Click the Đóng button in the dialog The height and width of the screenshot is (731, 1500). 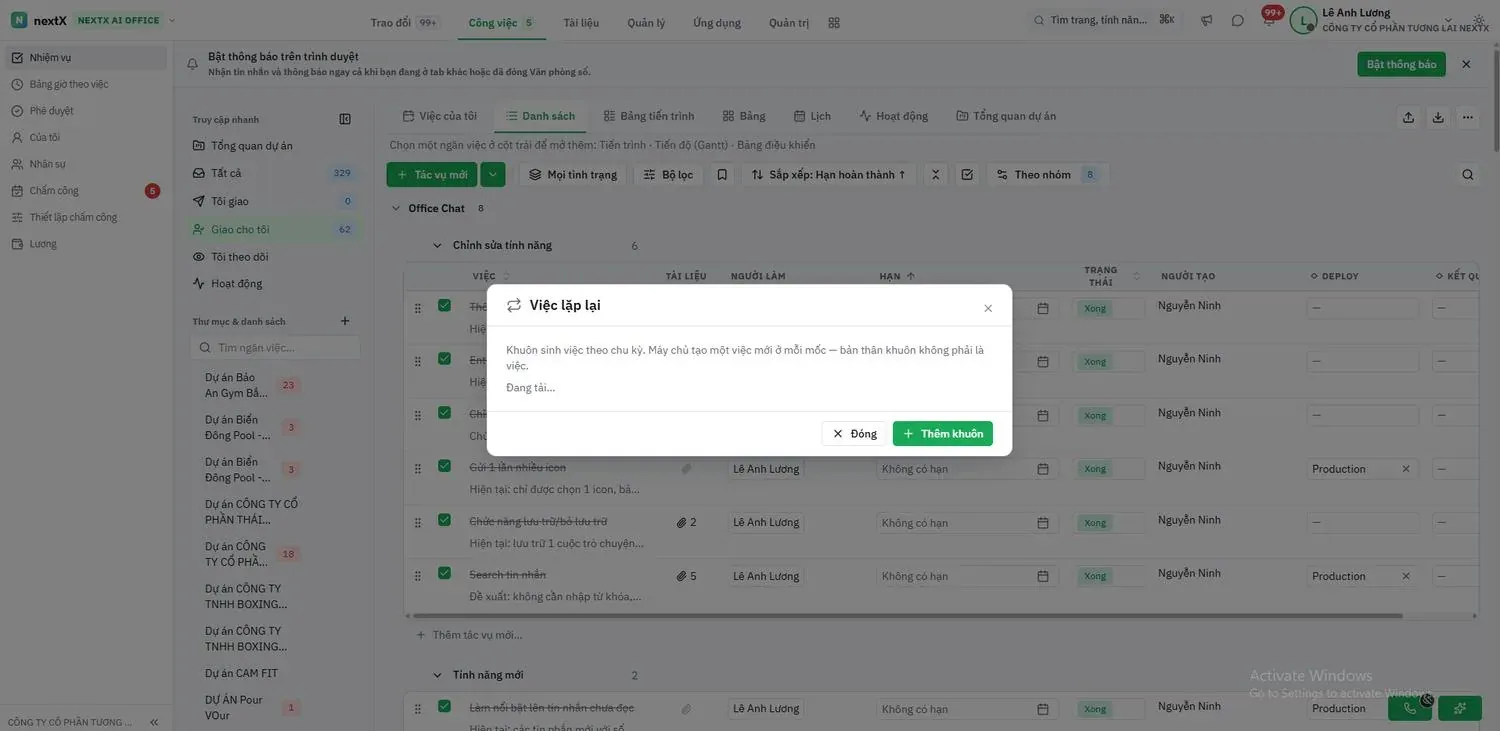[x=854, y=433]
